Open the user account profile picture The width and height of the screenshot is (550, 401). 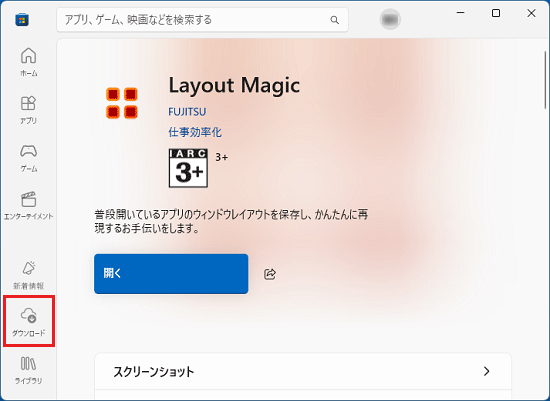point(390,19)
